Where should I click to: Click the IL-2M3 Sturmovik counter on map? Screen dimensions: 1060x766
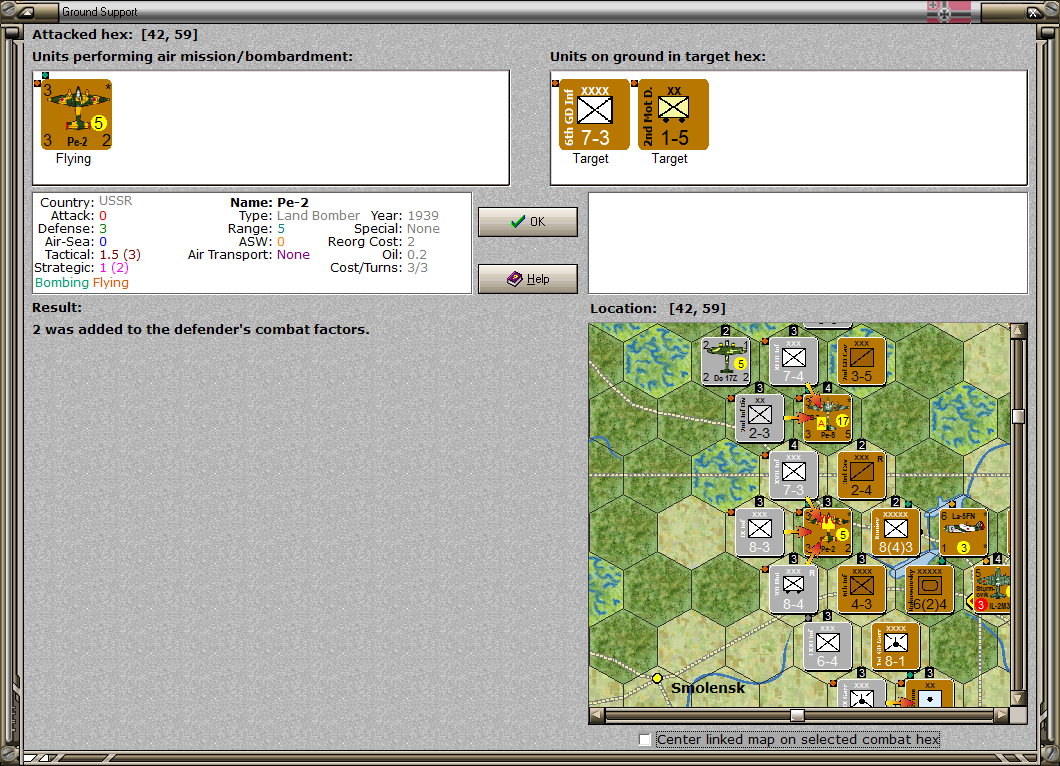point(992,589)
